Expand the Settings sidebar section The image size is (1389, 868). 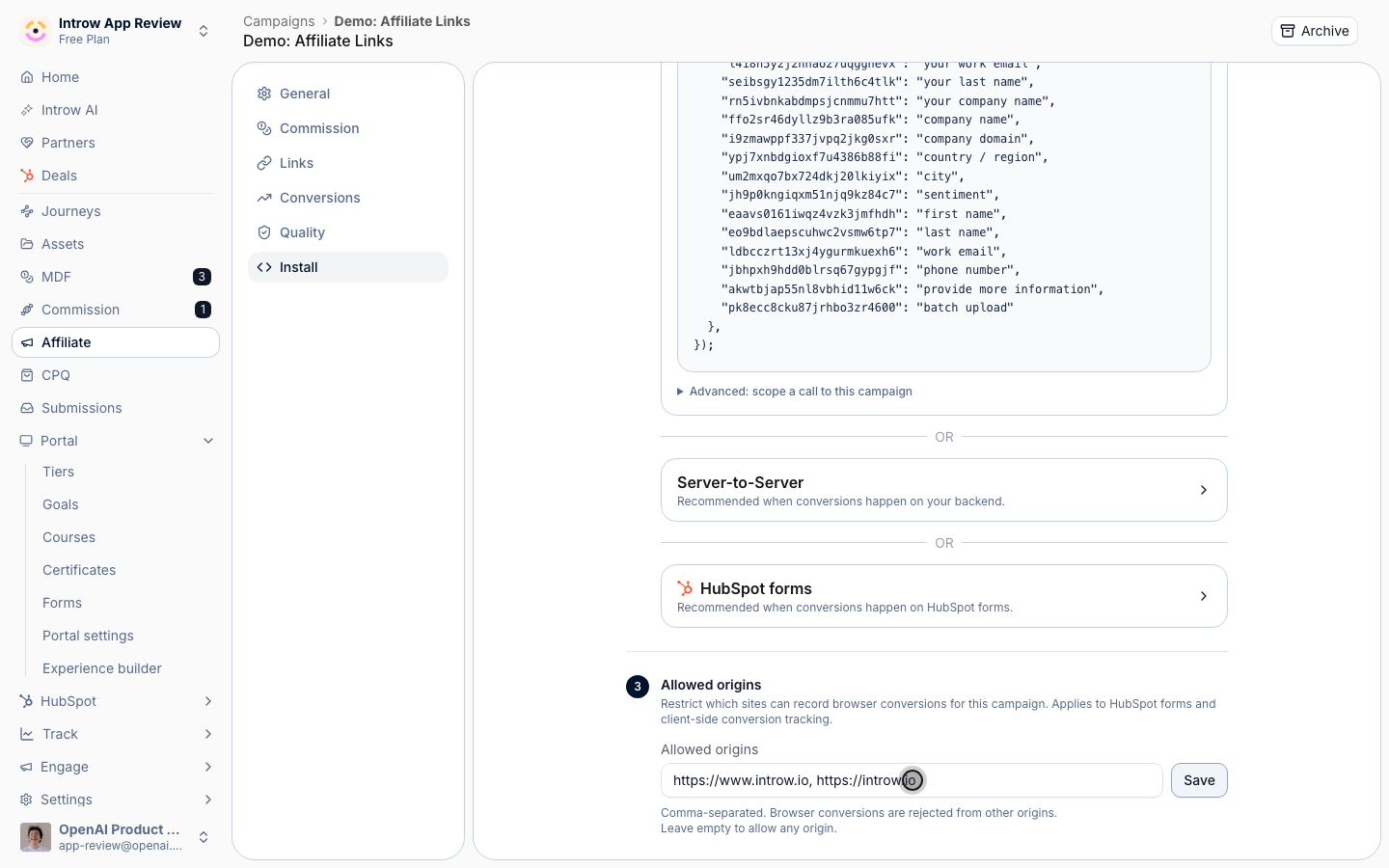[x=208, y=800]
